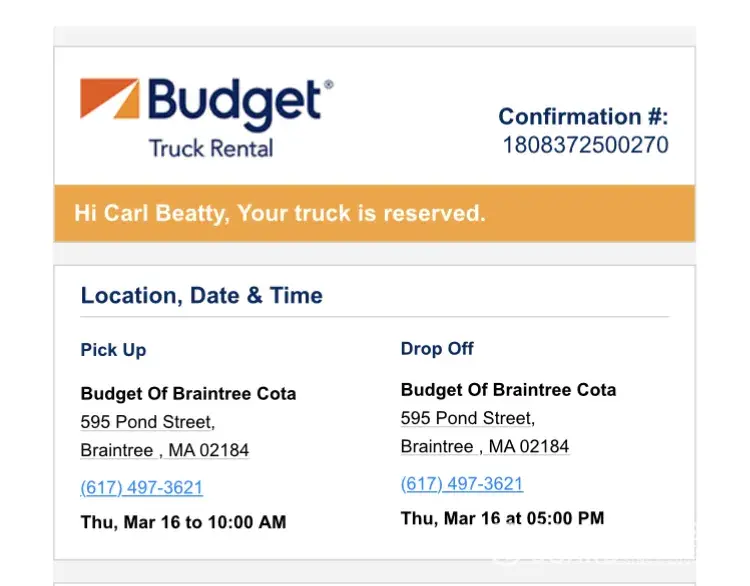The image size is (750, 586).
Task: Click the Drop Off heading
Action: click(437, 349)
